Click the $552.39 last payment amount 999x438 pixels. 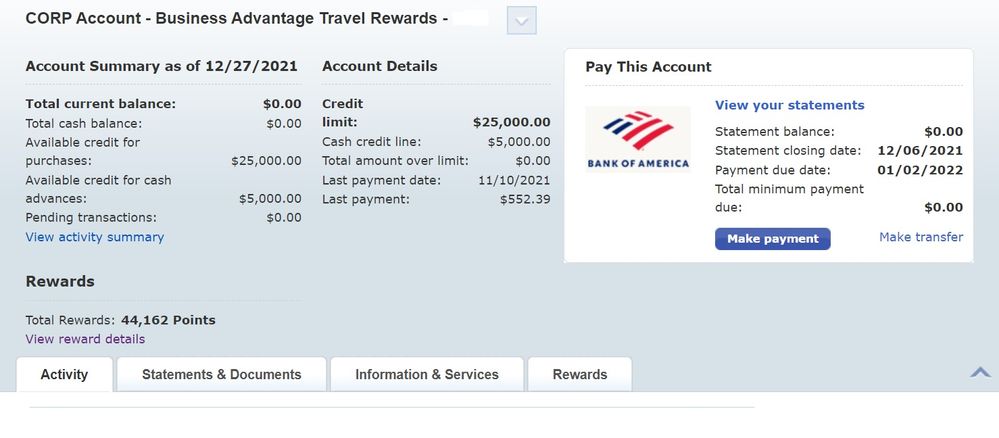525,199
